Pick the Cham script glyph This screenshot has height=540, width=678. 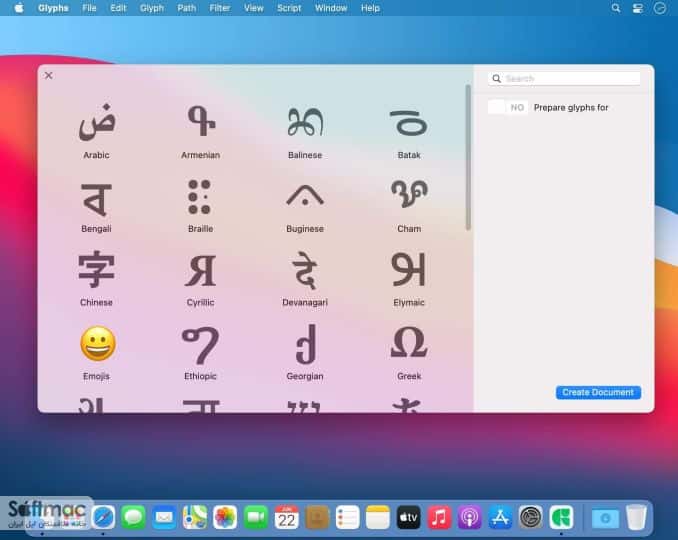[x=409, y=196]
